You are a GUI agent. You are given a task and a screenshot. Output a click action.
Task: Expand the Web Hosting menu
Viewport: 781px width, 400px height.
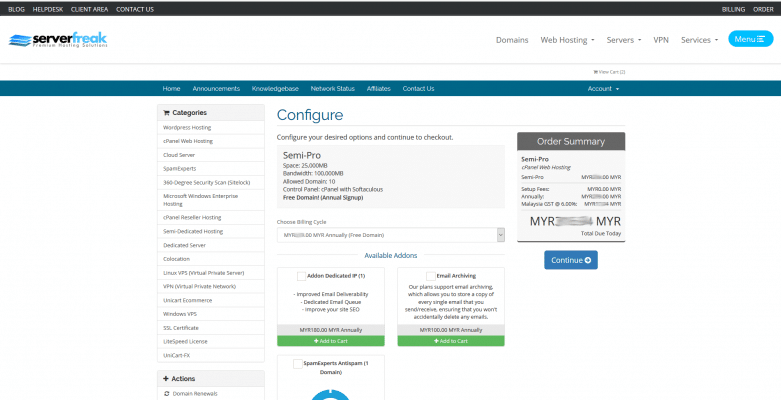tap(567, 40)
